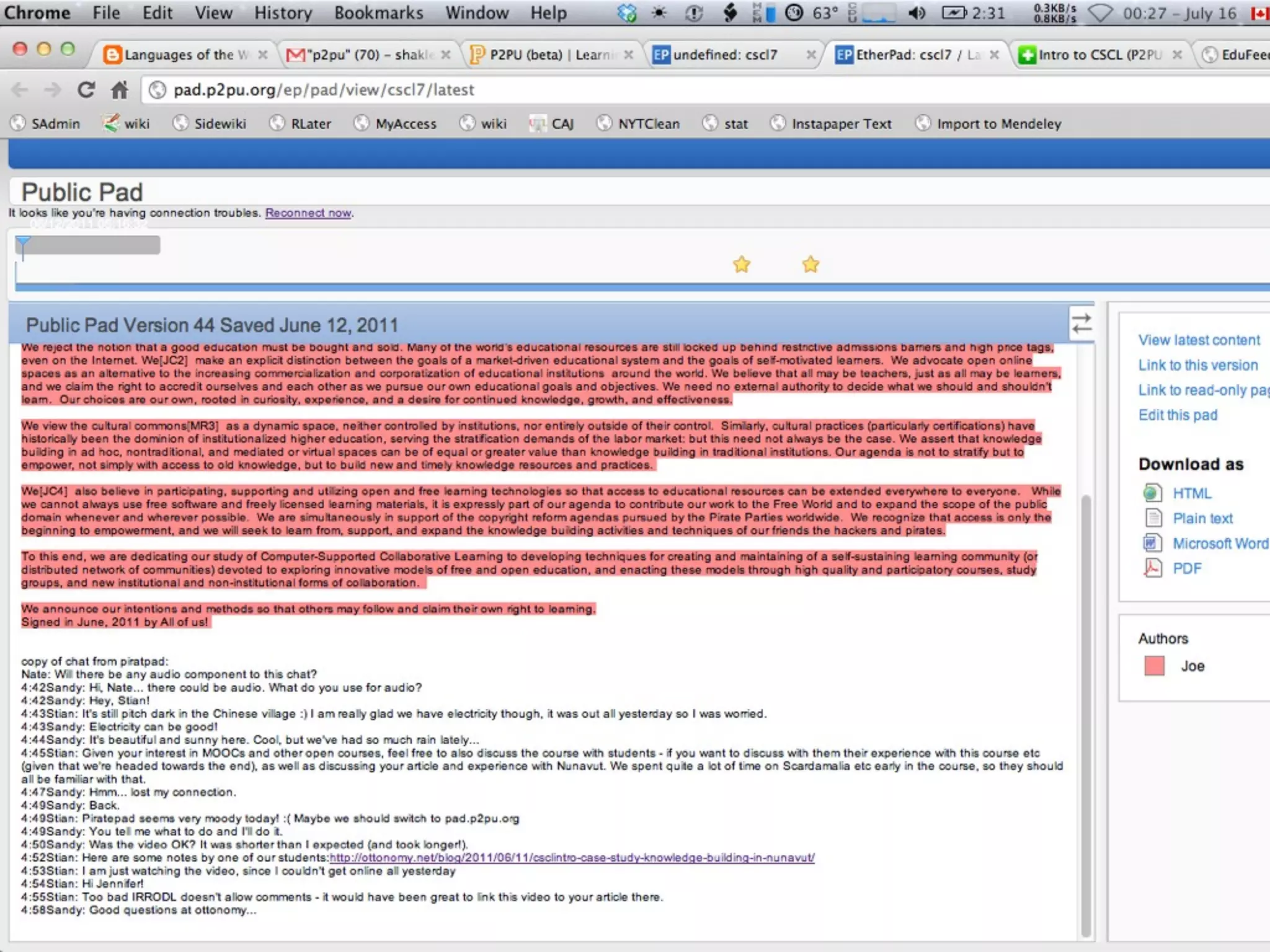This screenshot has width=1270, height=952.
Task: Open the History menu
Action: point(283,13)
